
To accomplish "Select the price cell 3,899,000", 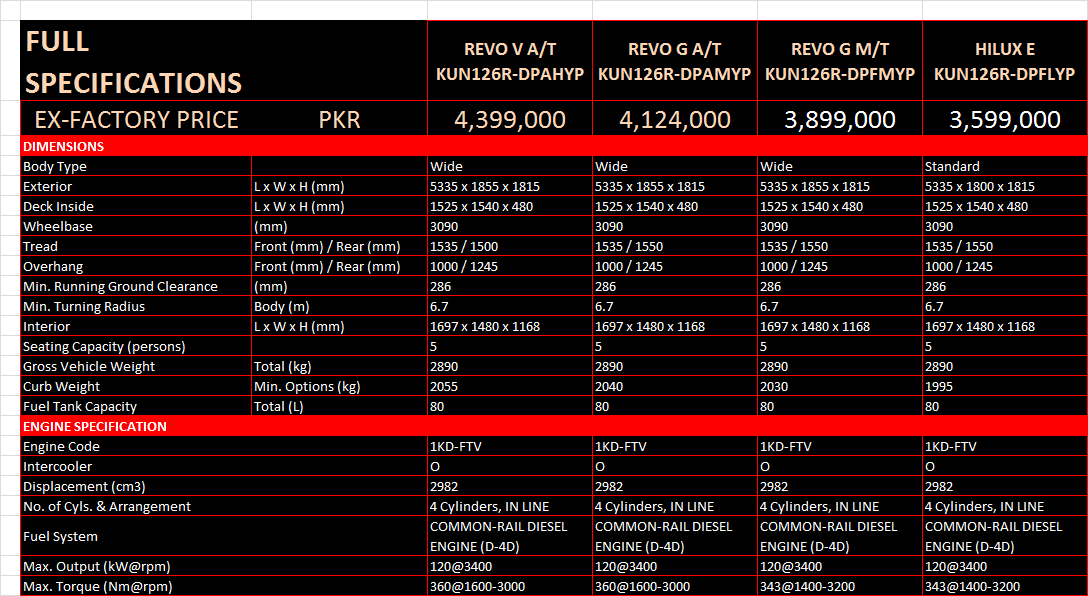I will pyautogui.click(x=840, y=119).
